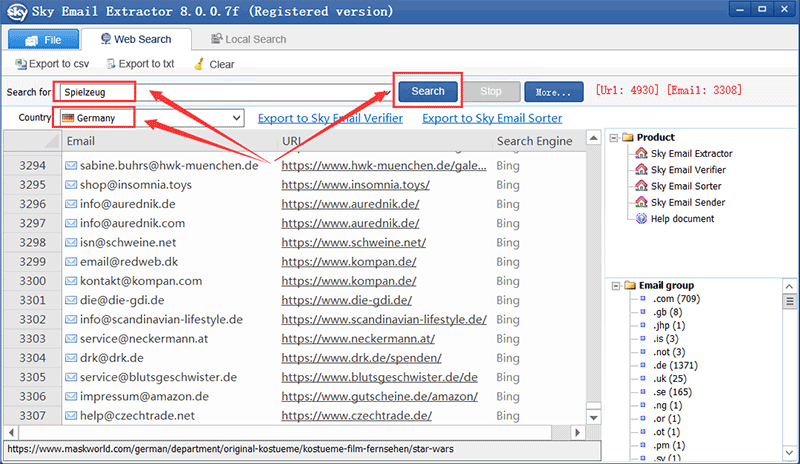
Task: Sort by the Email column header
Action: click(171, 141)
